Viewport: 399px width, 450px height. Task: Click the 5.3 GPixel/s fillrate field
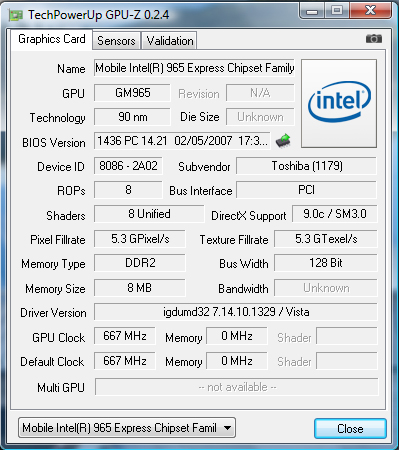click(x=140, y=239)
